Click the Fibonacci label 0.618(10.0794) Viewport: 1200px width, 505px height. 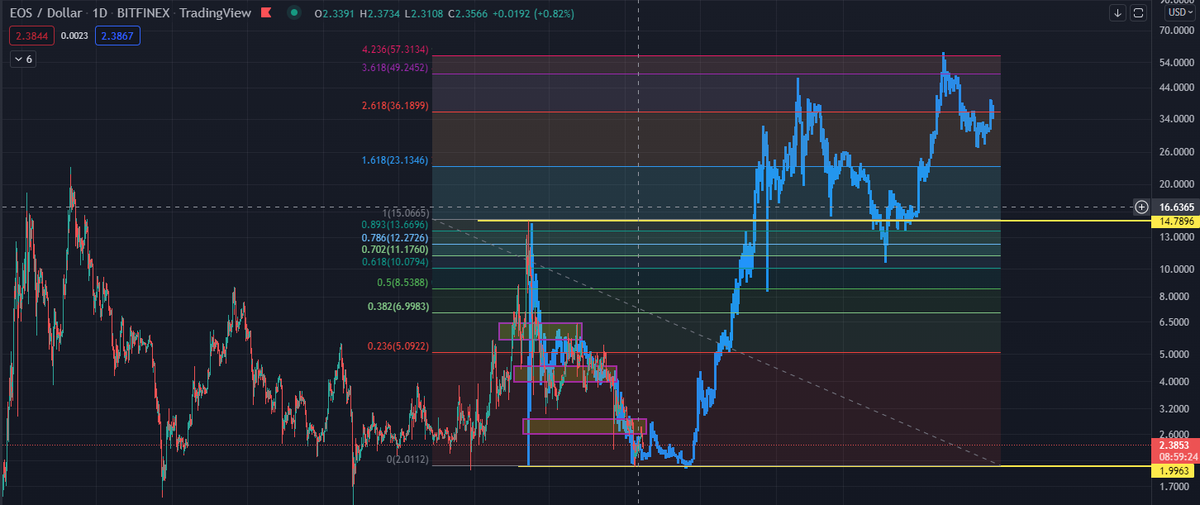[x=395, y=261]
